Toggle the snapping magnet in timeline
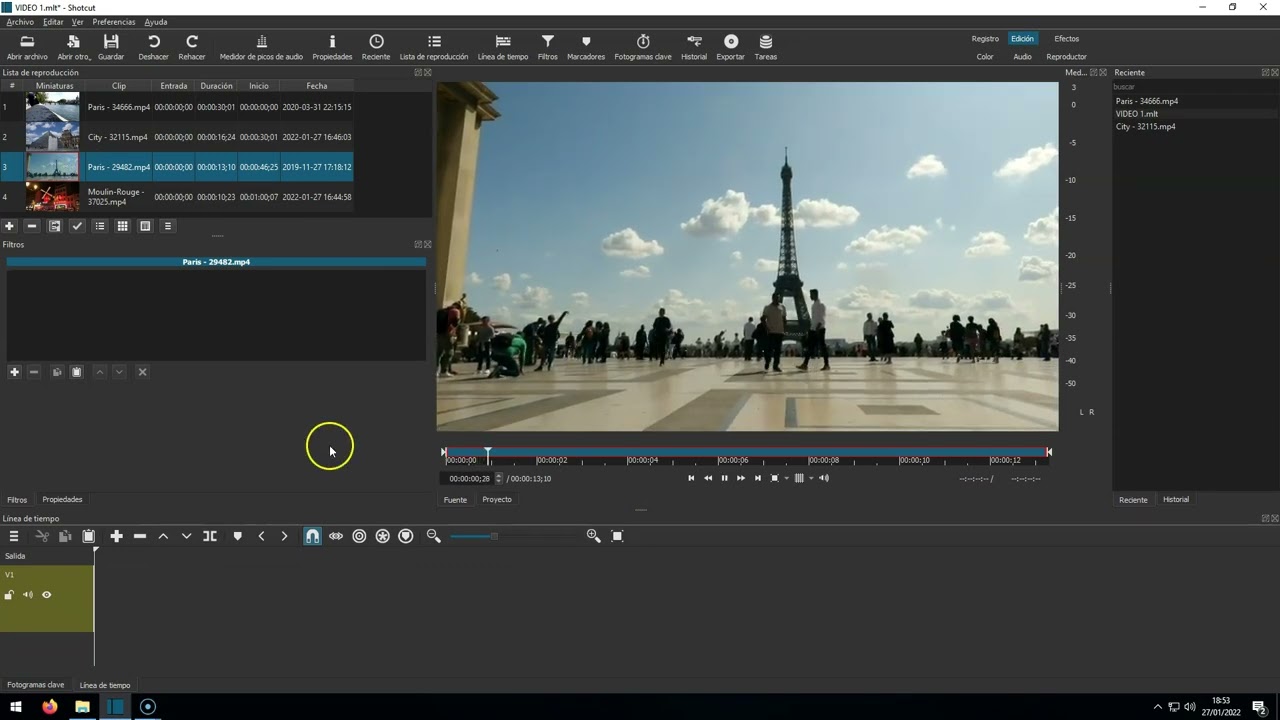The image size is (1280, 720). pyautogui.click(x=312, y=536)
